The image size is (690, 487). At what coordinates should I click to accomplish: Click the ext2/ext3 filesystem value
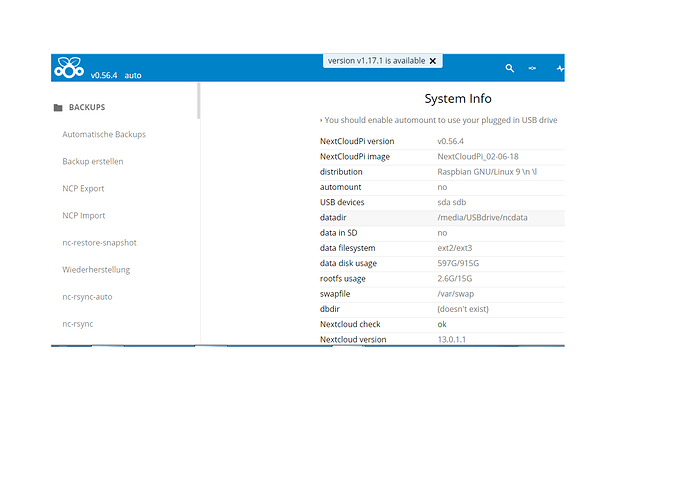coord(455,248)
